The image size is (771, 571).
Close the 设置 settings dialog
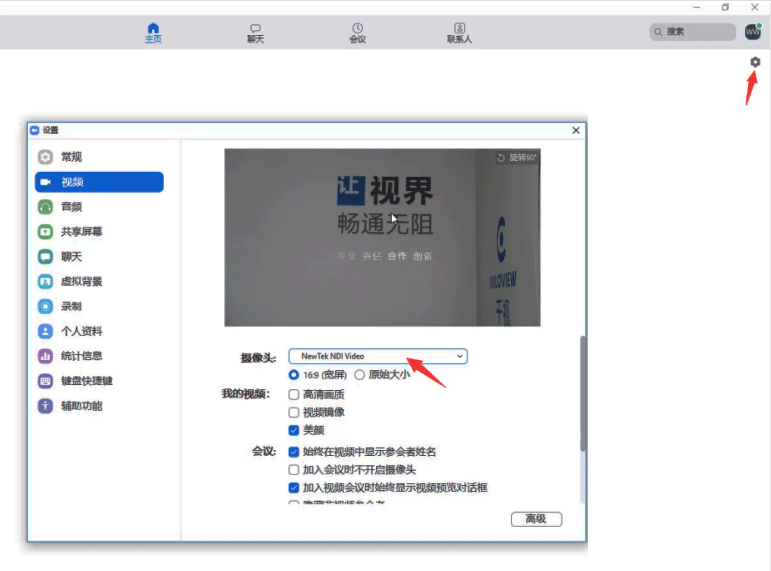click(x=576, y=130)
